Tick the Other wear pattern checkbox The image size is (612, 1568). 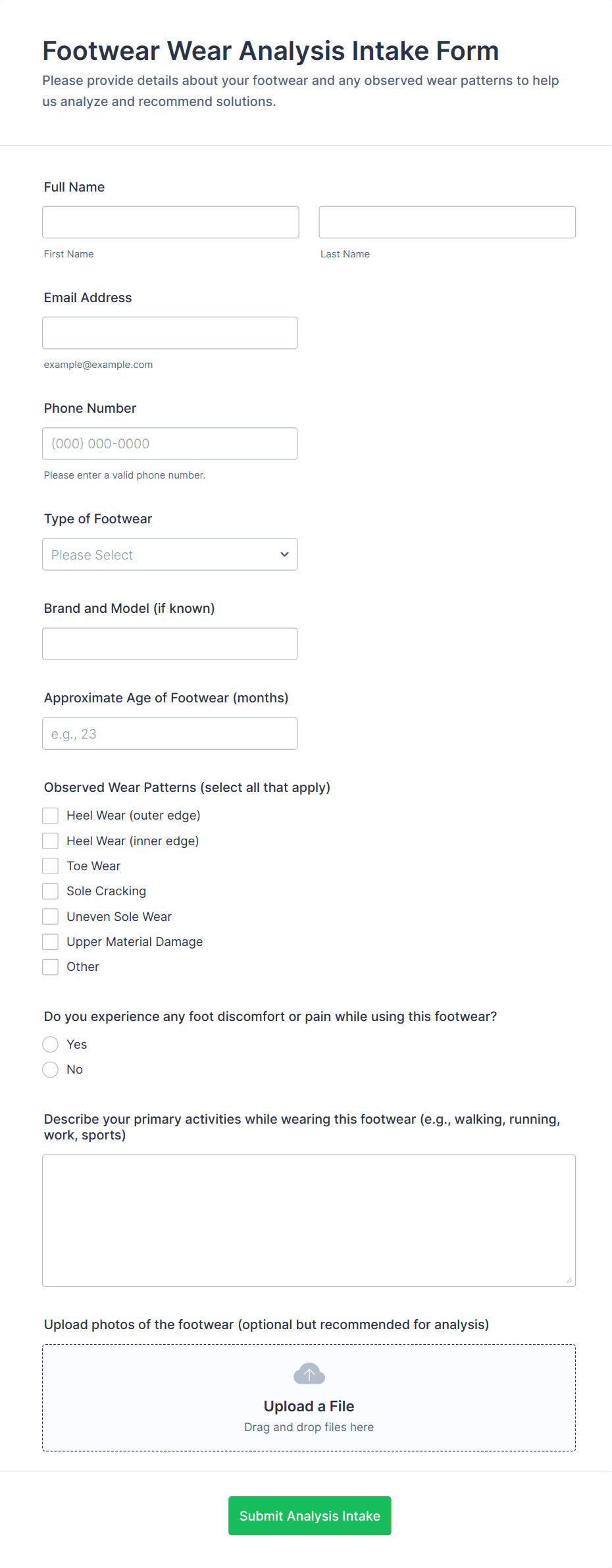tap(51, 967)
